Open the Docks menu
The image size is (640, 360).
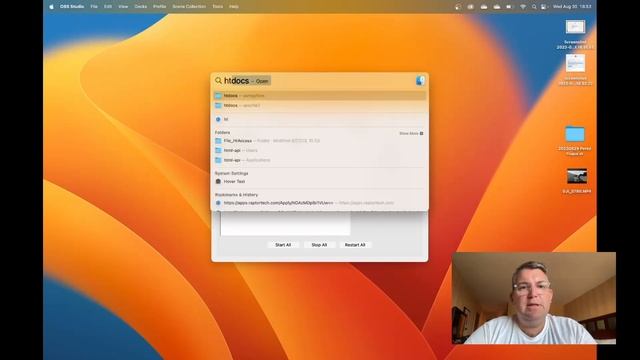pyautogui.click(x=140, y=7)
